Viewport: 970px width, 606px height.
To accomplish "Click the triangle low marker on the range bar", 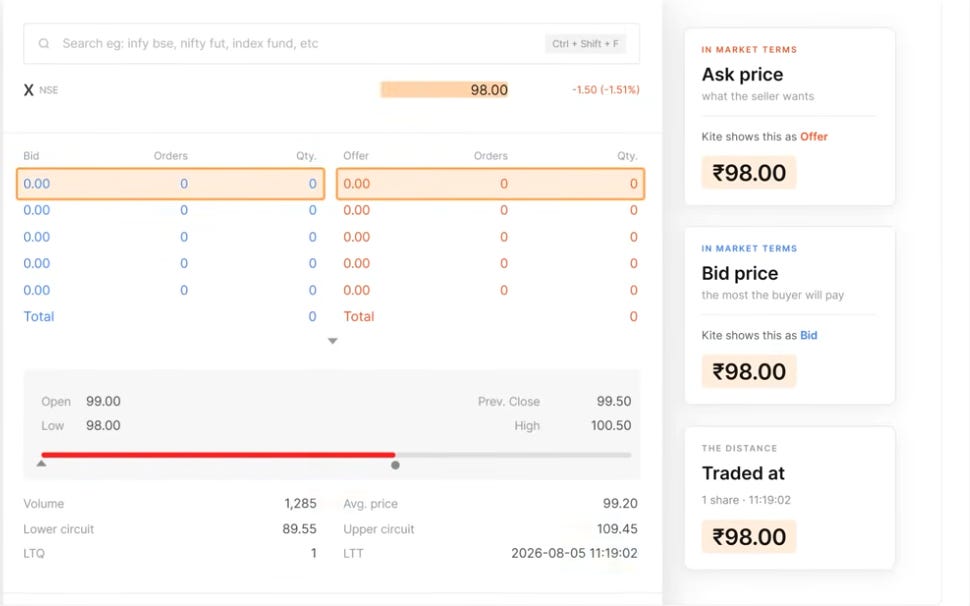I will click(x=41, y=463).
